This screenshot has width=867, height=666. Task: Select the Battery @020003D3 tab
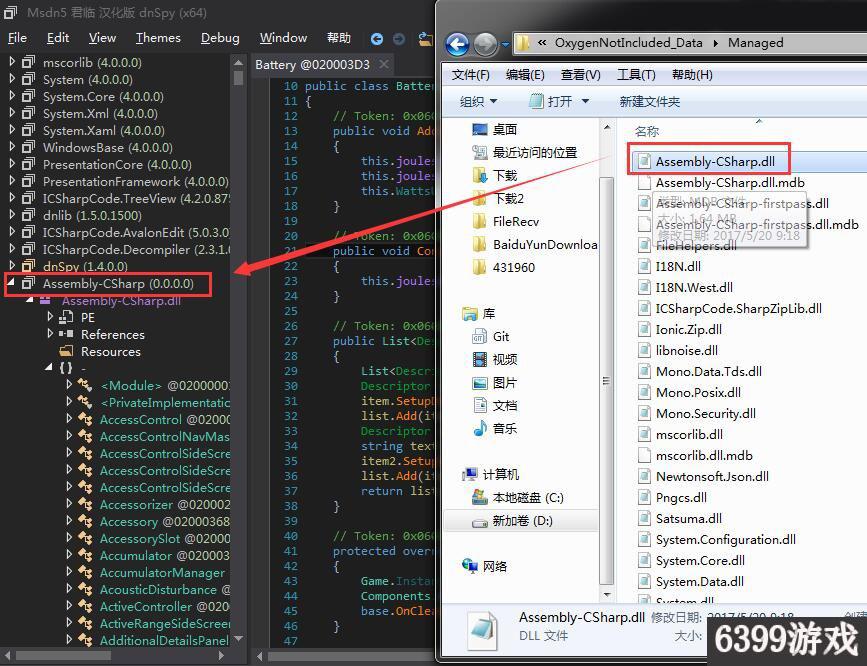point(312,65)
